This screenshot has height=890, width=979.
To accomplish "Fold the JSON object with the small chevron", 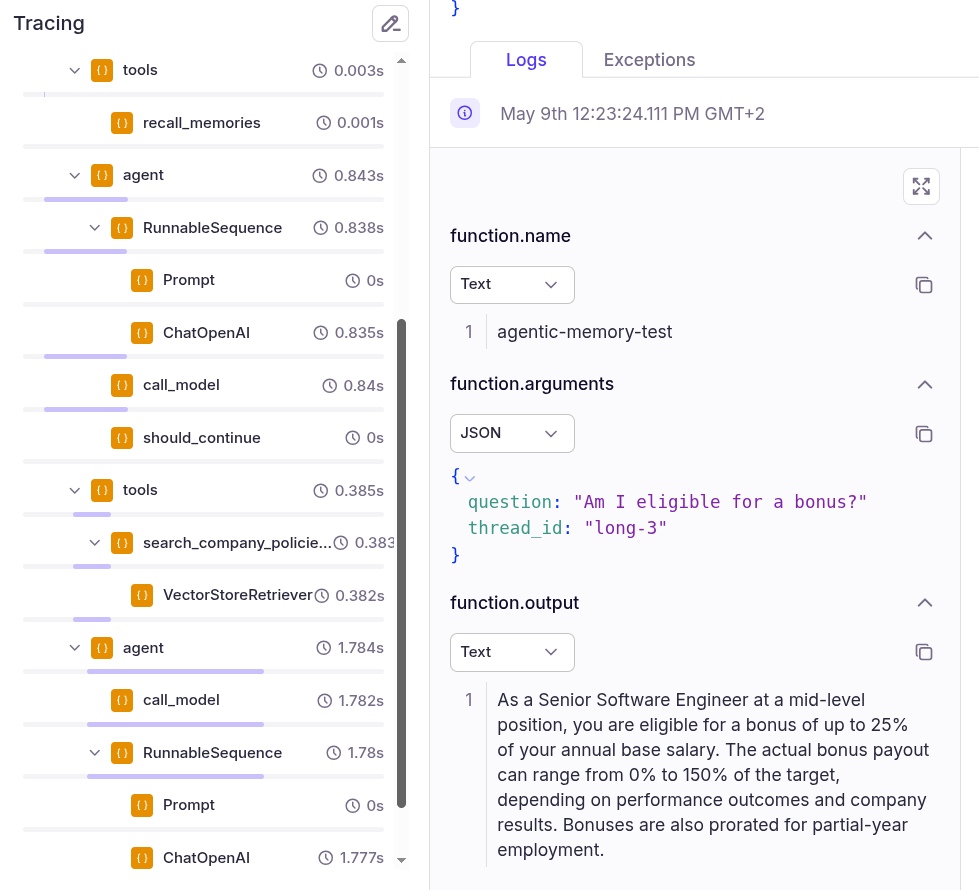I will pyautogui.click(x=470, y=478).
